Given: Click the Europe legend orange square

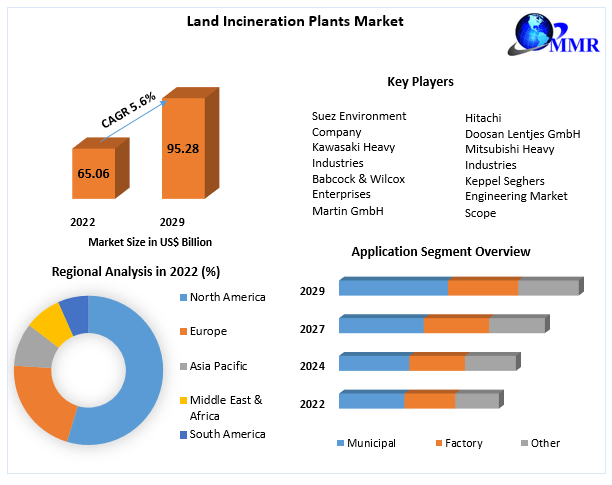Looking at the screenshot, I should click(183, 331).
